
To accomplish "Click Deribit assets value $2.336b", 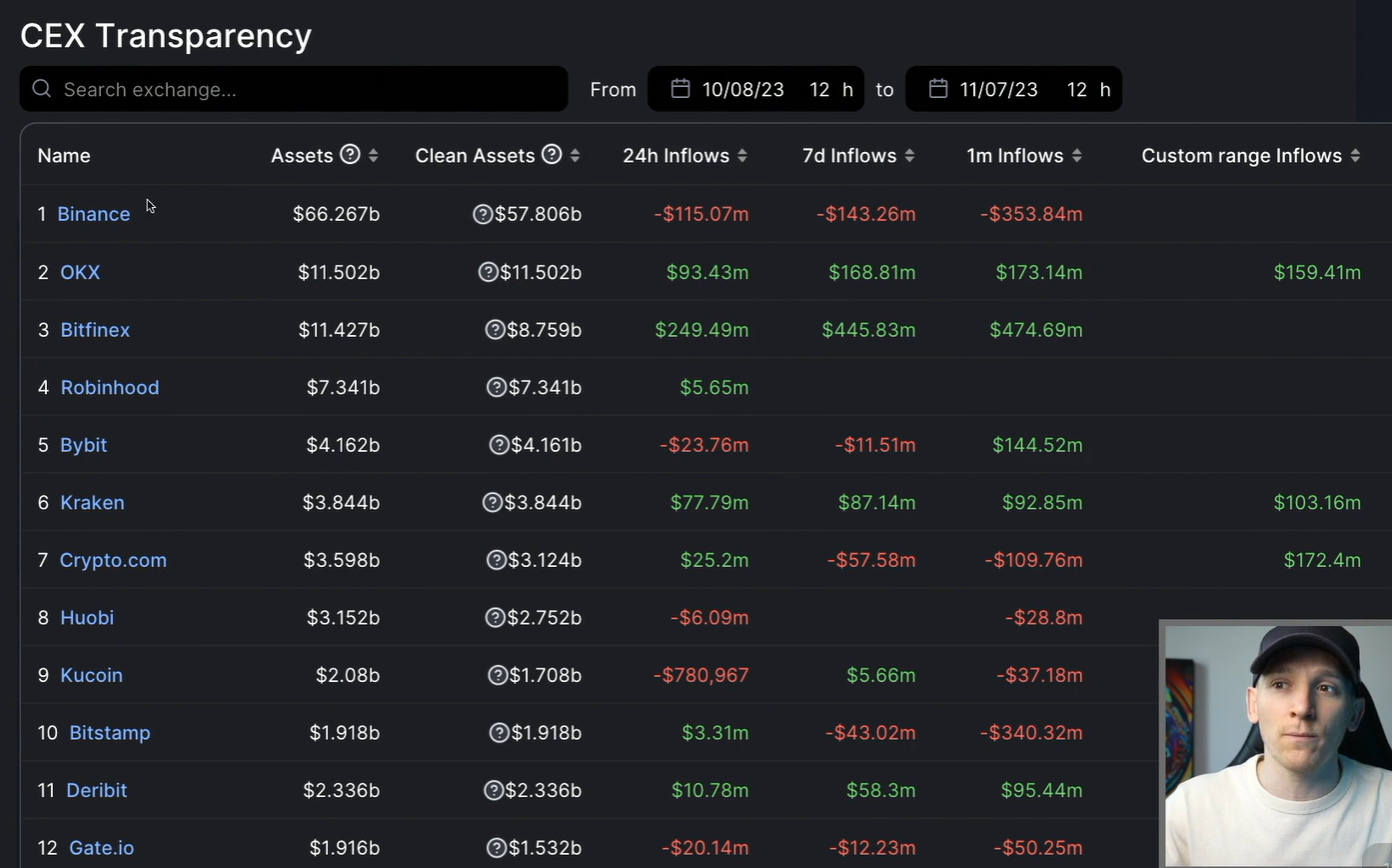I will point(341,790).
